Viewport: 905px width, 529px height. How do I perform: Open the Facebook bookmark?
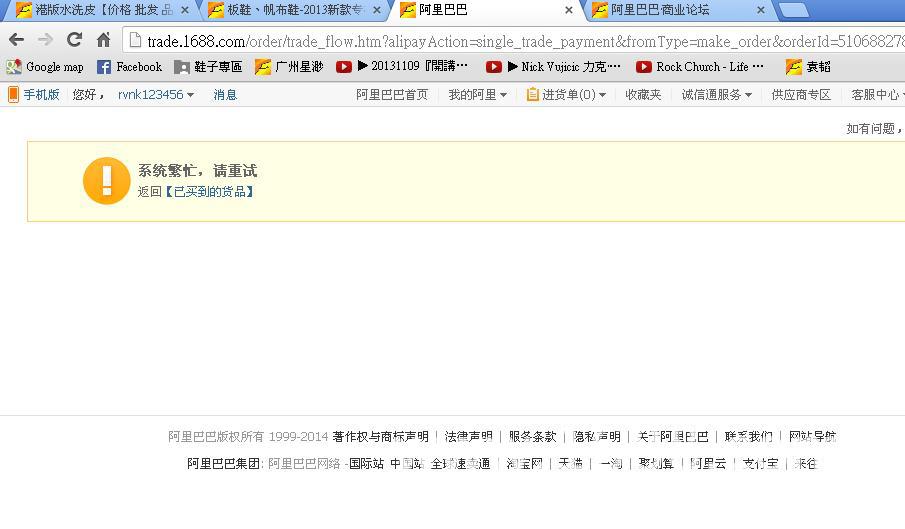coord(129,67)
